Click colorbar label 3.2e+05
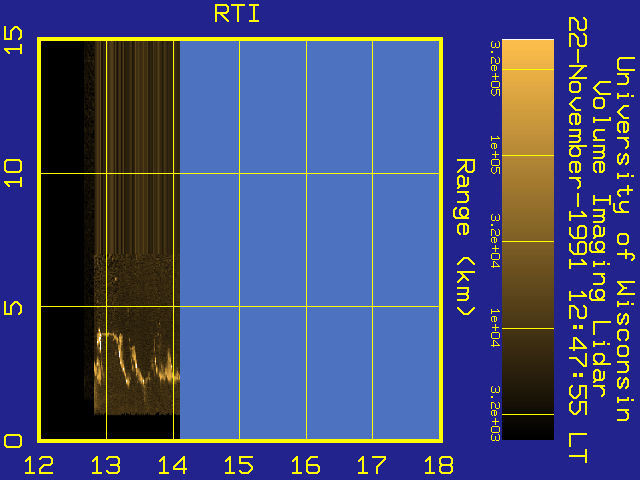This screenshot has height=480, width=640. click(x=495, y=68)
